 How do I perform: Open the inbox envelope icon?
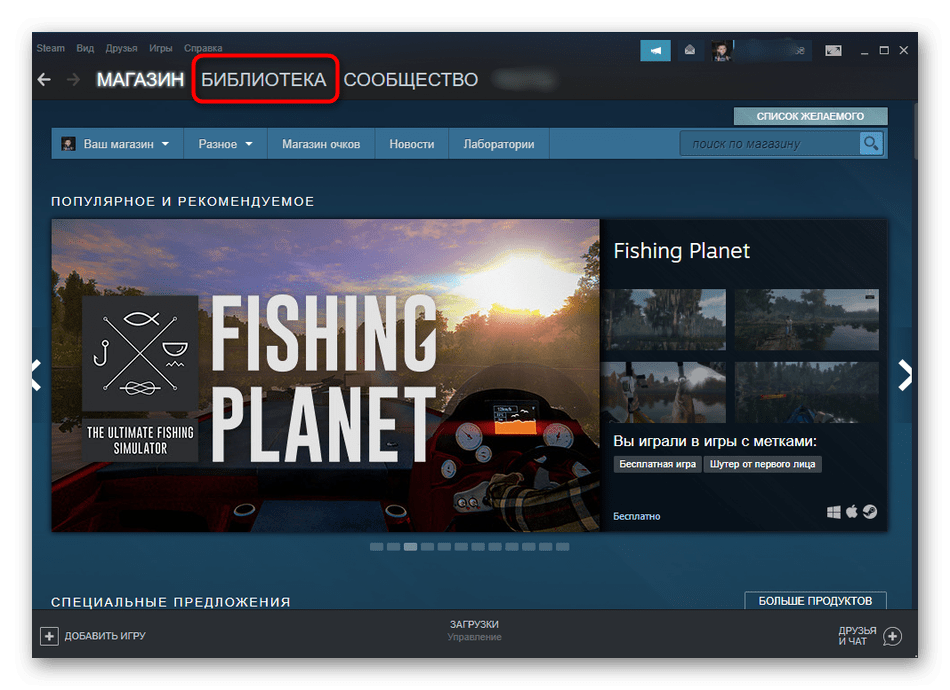(689, 49)
